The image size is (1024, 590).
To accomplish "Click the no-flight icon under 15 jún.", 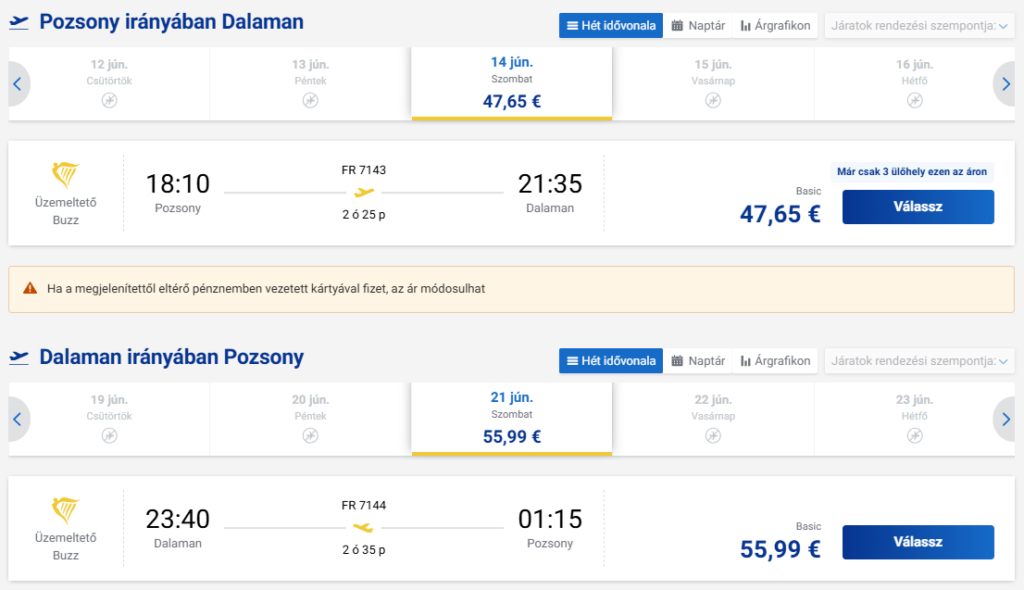I will point(713,101).
